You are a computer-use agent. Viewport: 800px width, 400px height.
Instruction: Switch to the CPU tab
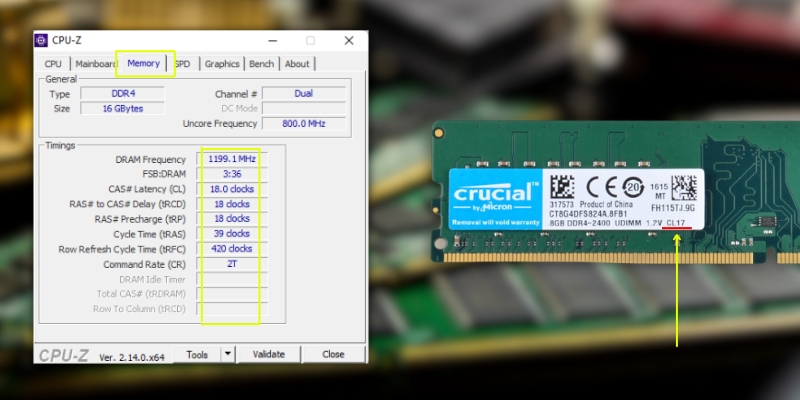[x=53, y=64]
